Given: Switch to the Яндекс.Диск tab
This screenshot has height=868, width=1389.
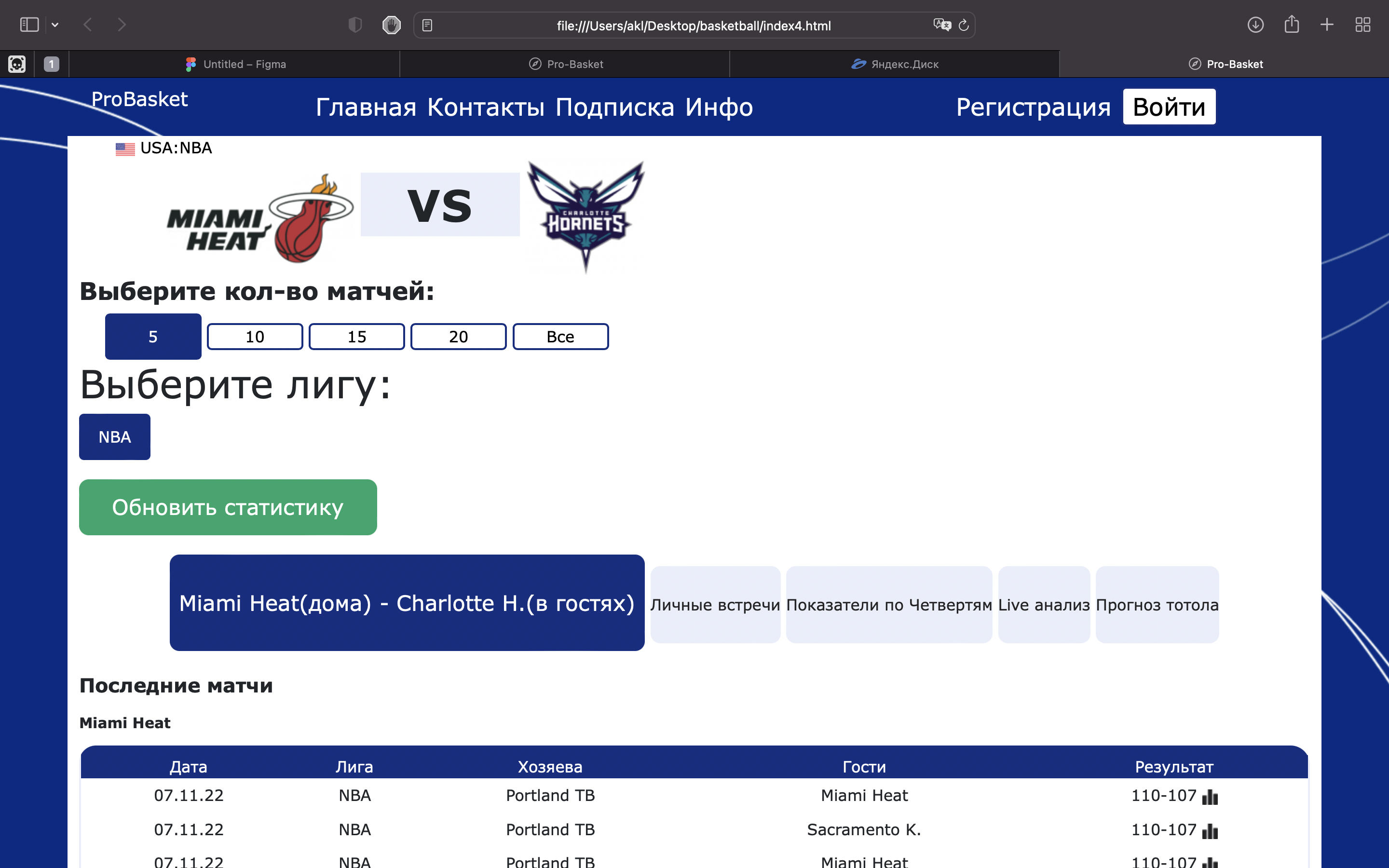Looking at the screenshot, I should (x=895, y=64).
